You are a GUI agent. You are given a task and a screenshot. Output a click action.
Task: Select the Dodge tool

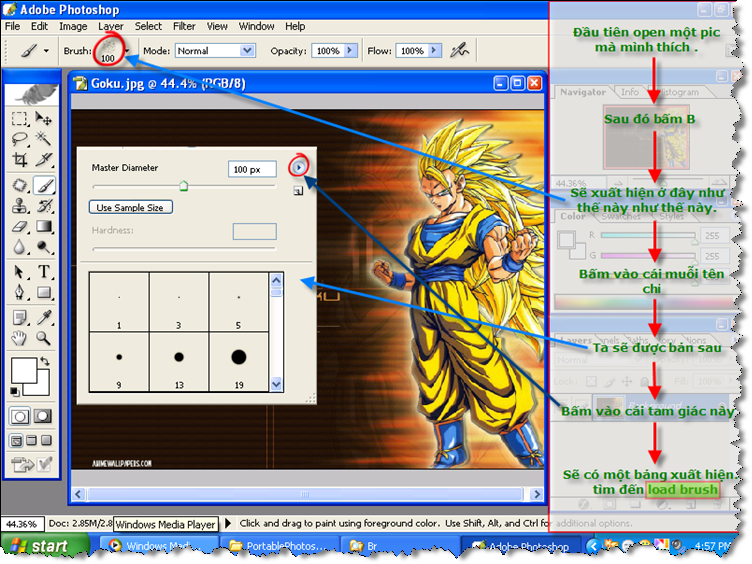point(44,247)
